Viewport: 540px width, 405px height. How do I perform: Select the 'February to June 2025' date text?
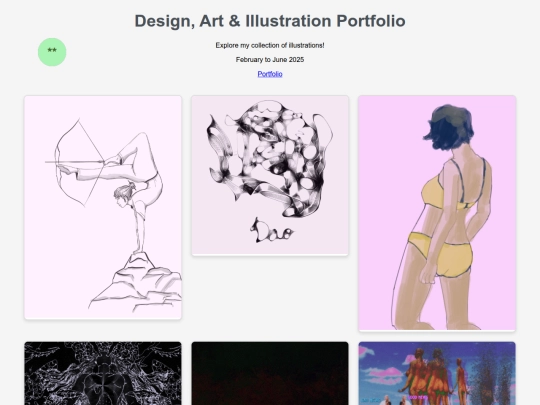point(270,60)
